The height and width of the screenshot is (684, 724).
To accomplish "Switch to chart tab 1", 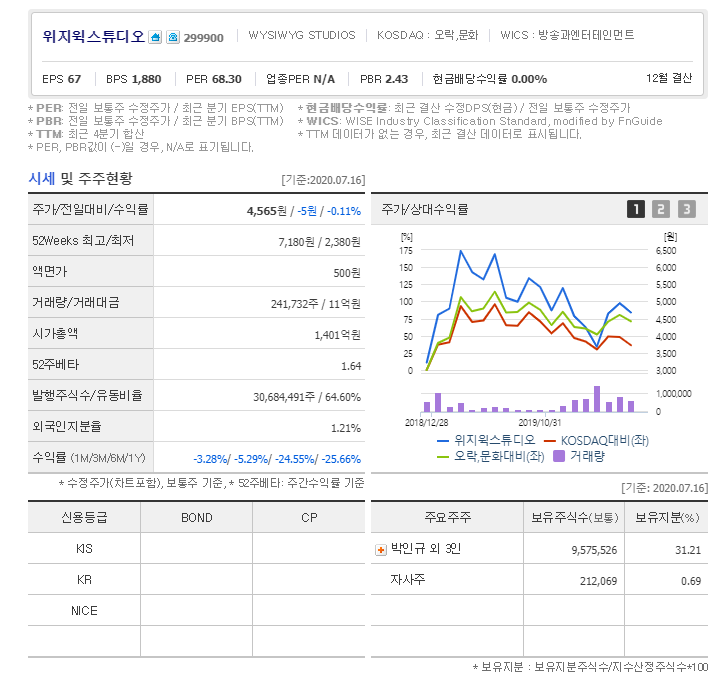I will click(636, 209).
